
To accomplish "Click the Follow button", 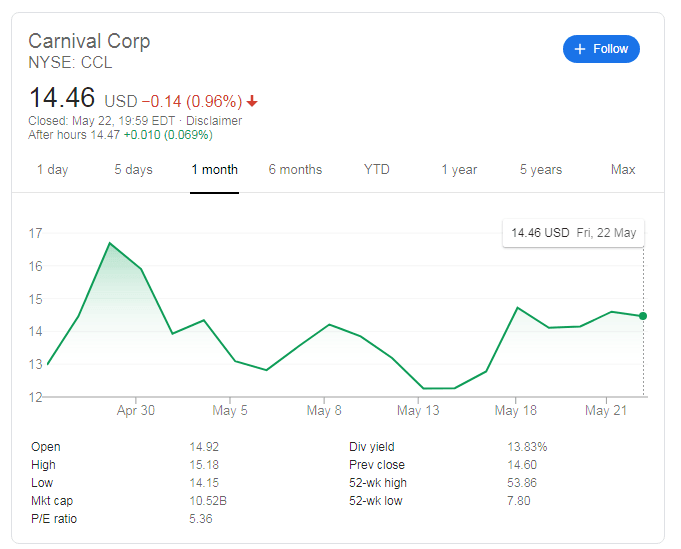I will point(601,49).
